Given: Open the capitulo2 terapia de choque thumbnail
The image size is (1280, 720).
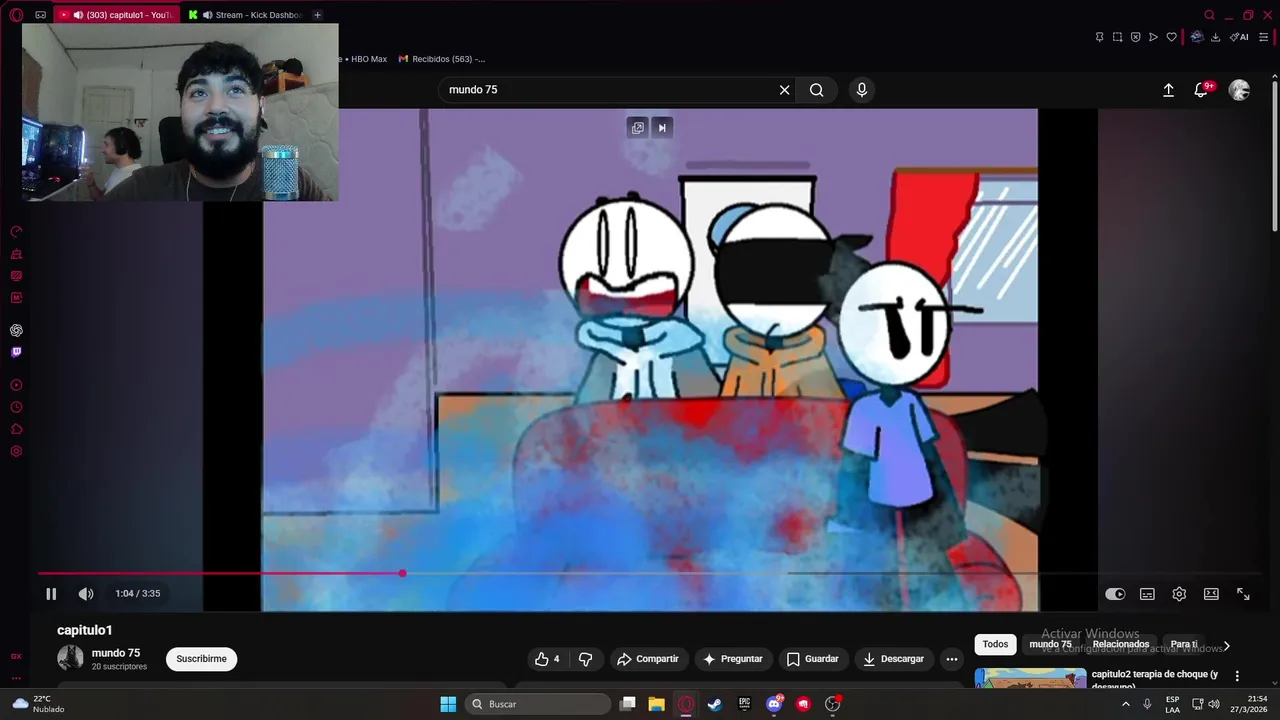Looking at the screenshot, I should [x=1030, y=679].
